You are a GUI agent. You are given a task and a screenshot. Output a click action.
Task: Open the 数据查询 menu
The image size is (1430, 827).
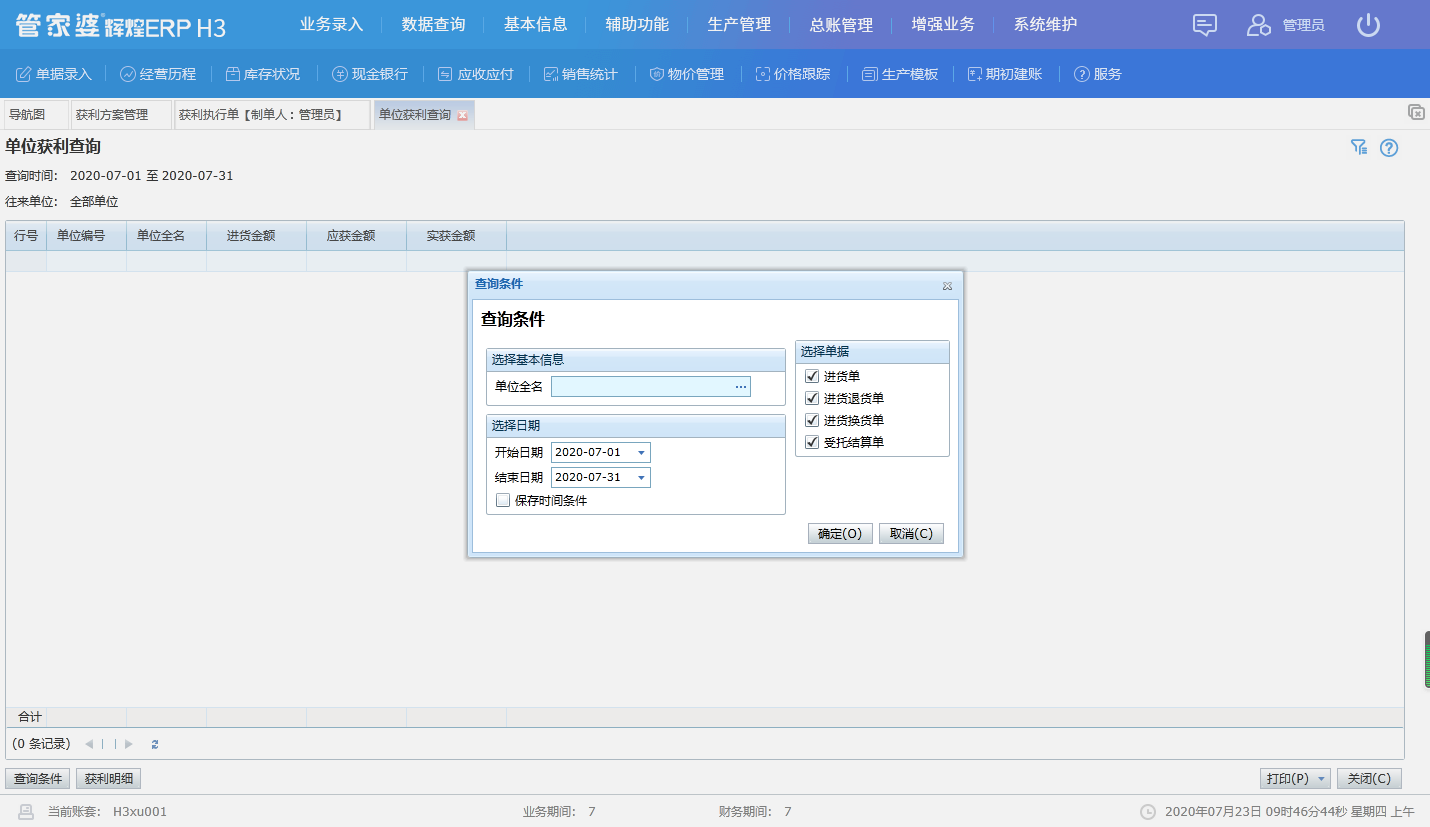point(434,25)
